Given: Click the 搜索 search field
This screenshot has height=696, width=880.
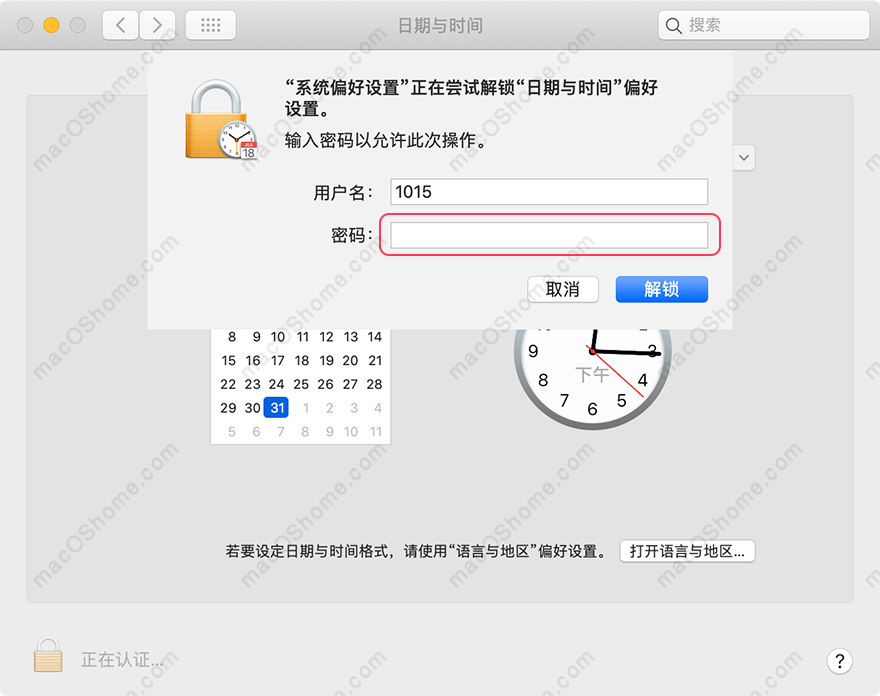Looking at the screenshot, I should (764, 25).
